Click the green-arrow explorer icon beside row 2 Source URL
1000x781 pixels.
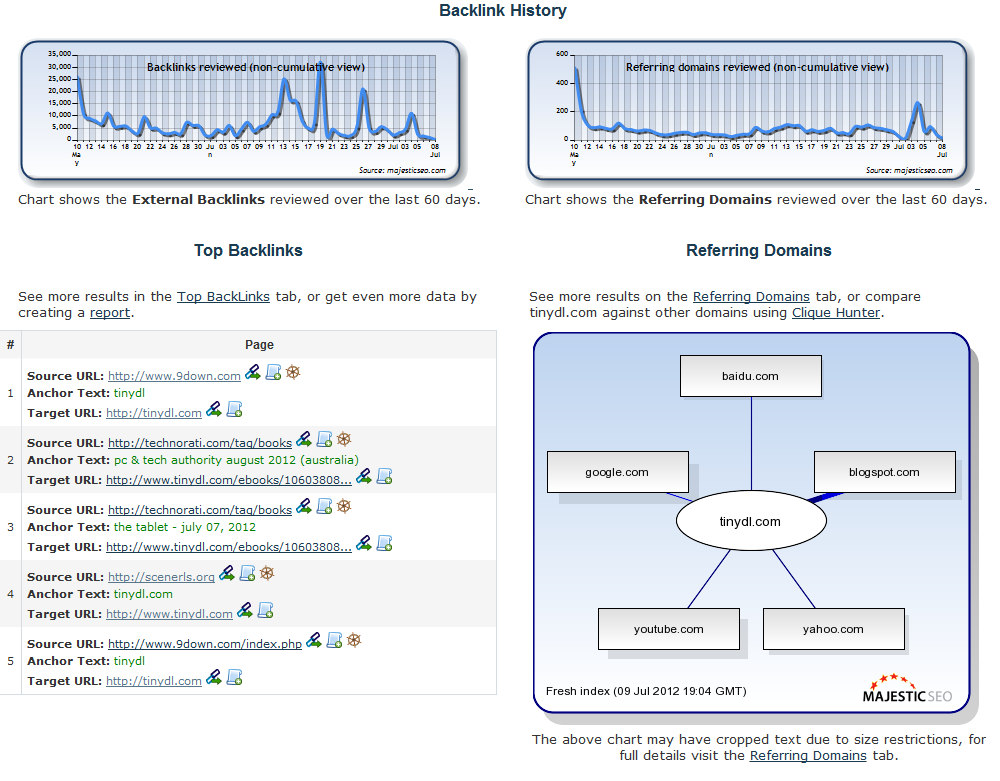(x=304, y=439)
